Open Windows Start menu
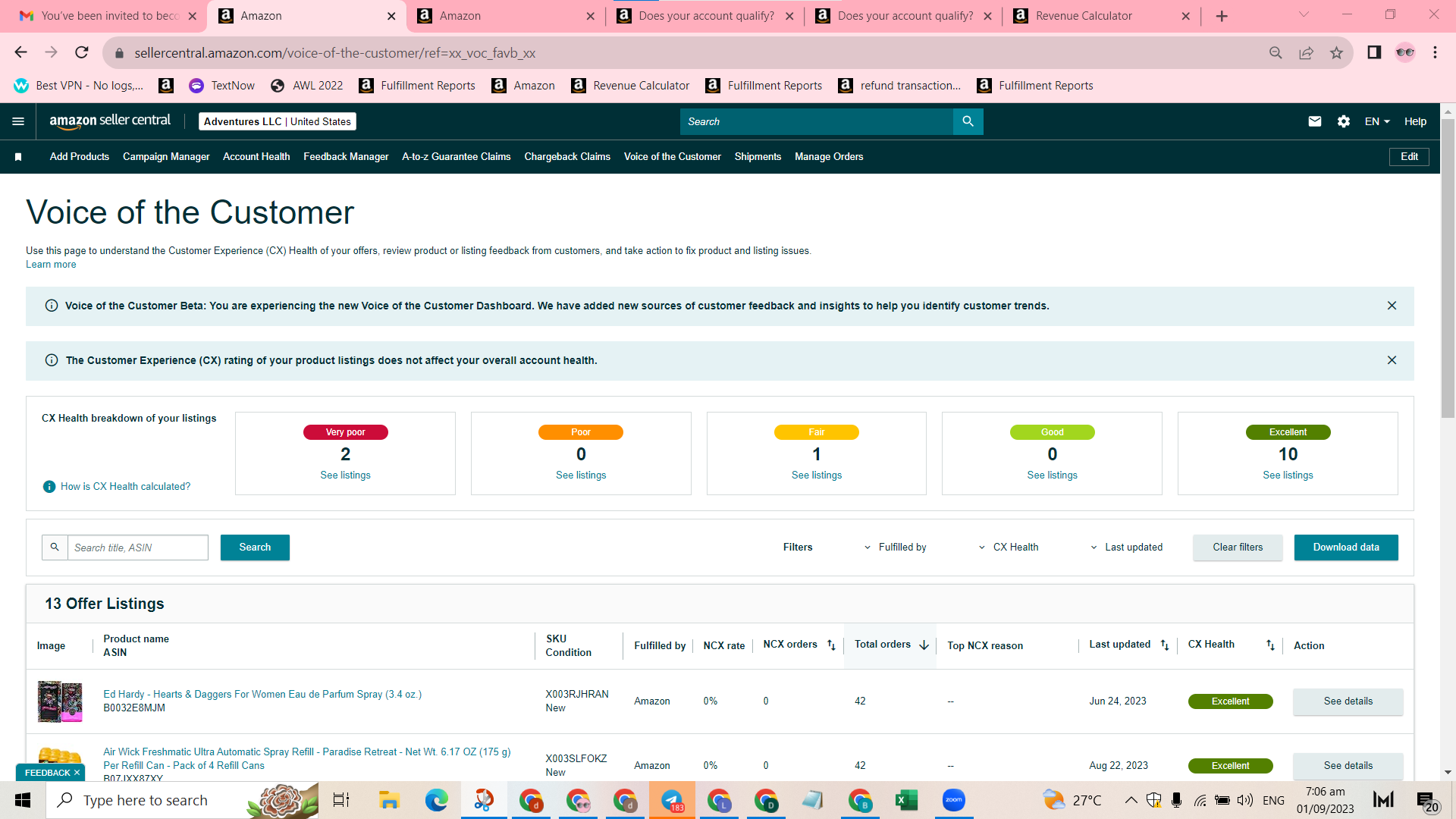 click(x=23, y=800)
